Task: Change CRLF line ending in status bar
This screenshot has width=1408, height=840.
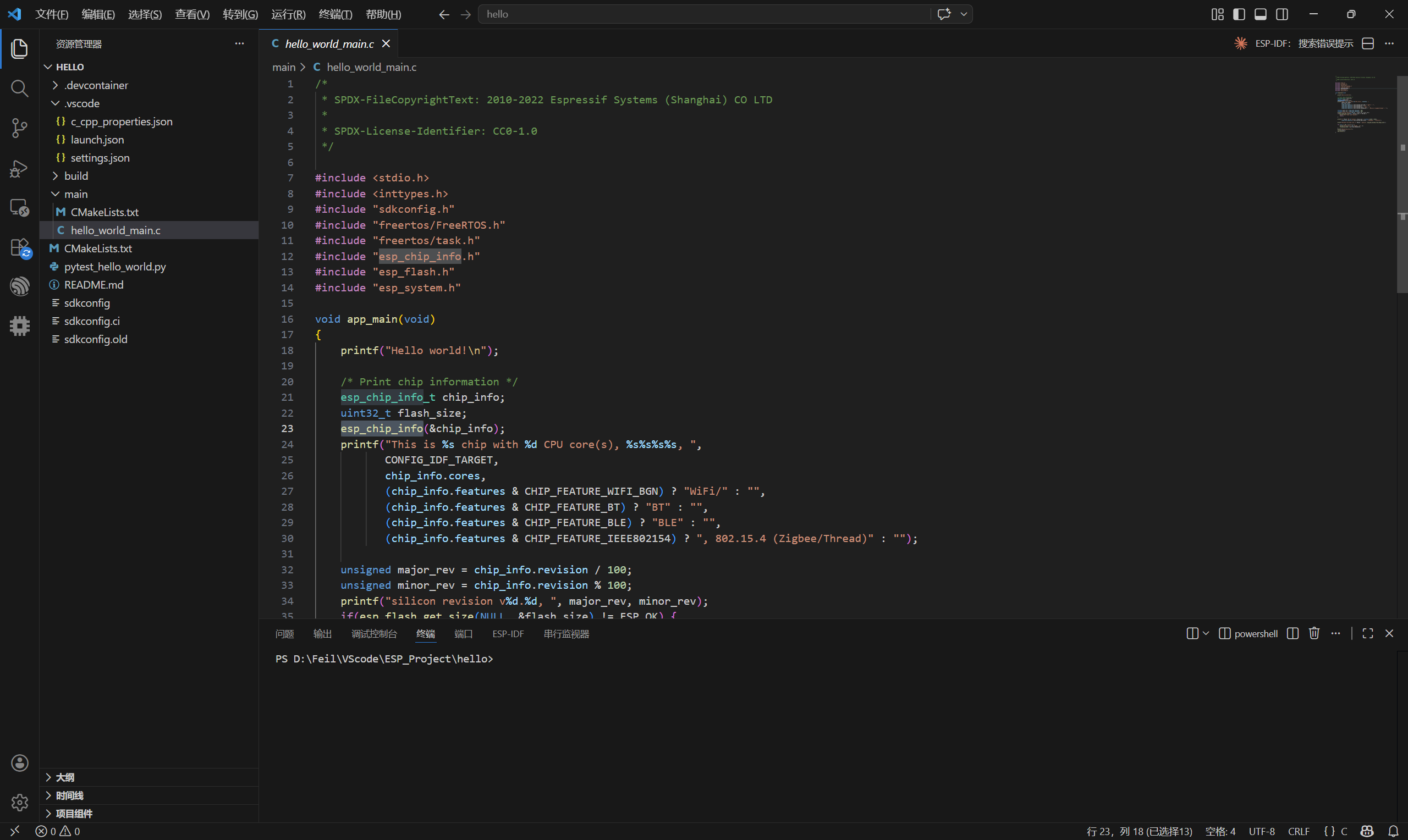Action: point(1298,831)
